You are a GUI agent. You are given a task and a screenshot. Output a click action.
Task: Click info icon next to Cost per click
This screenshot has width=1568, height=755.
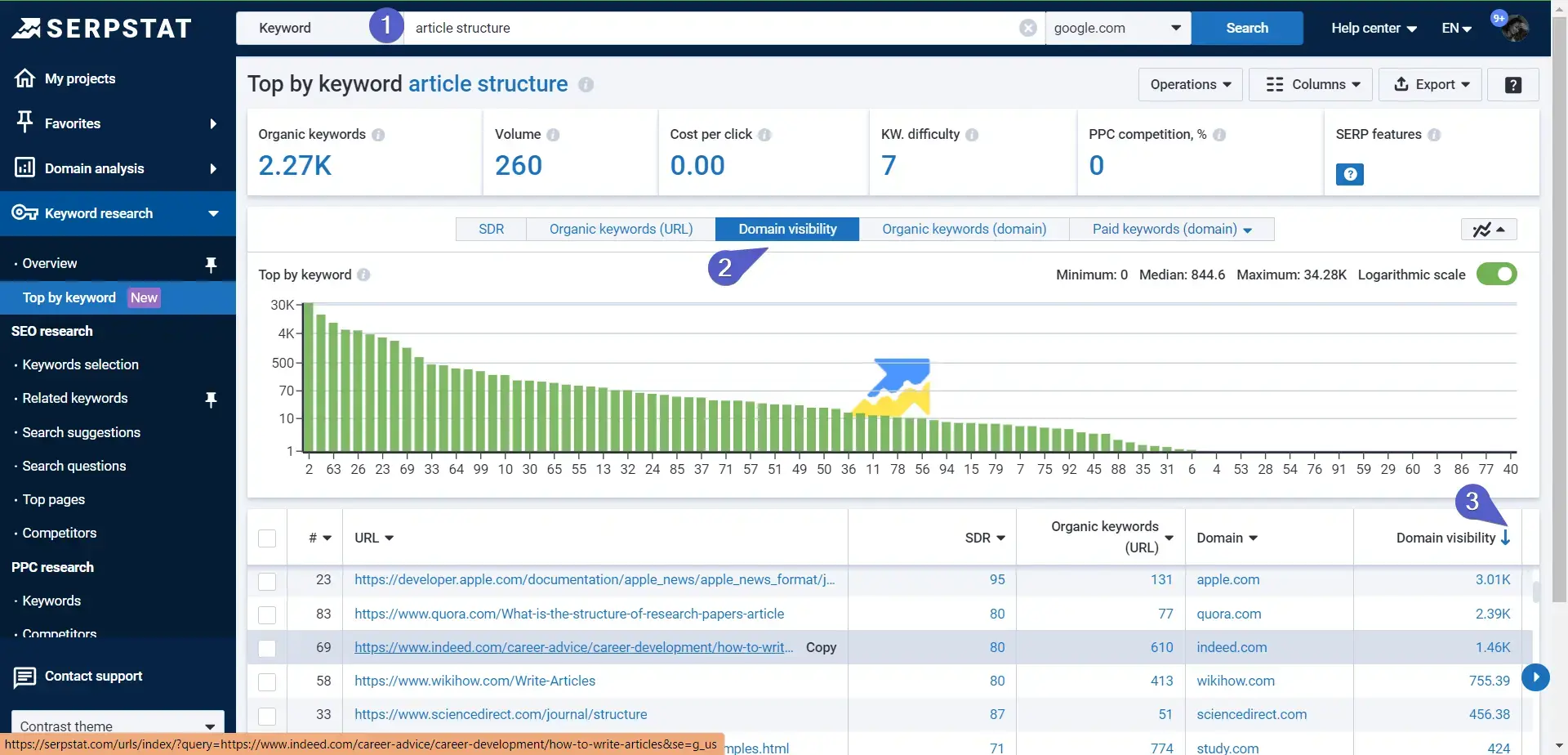coord(764,135)
